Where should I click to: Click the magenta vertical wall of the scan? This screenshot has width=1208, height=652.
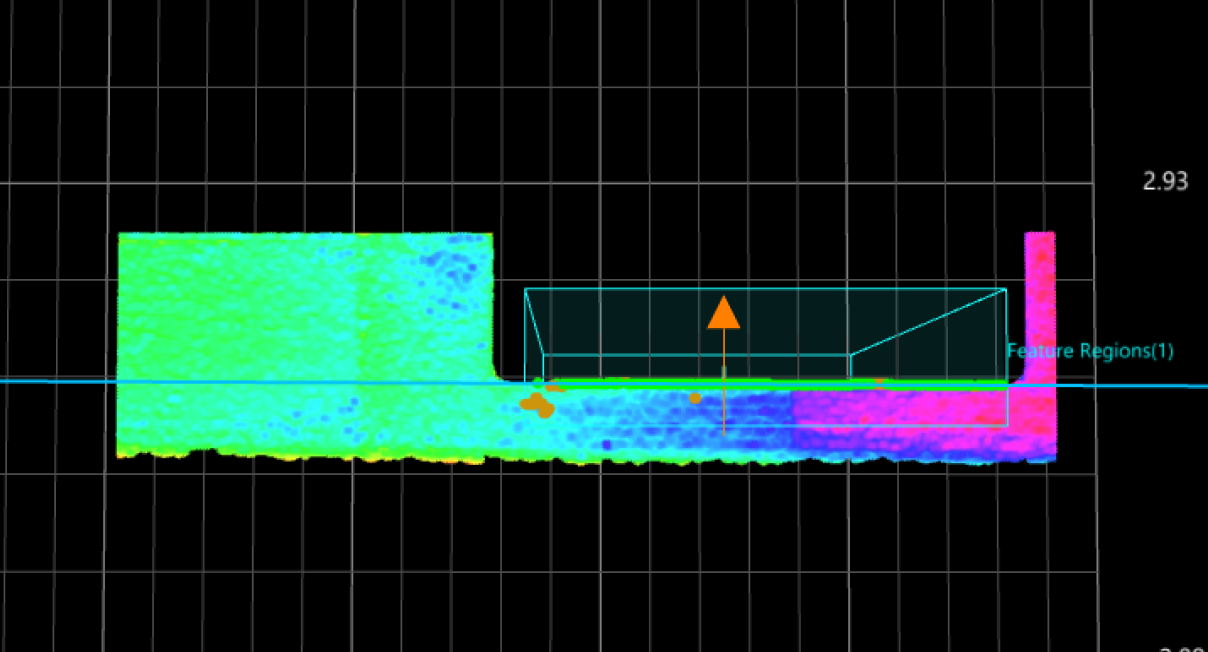1040,307
